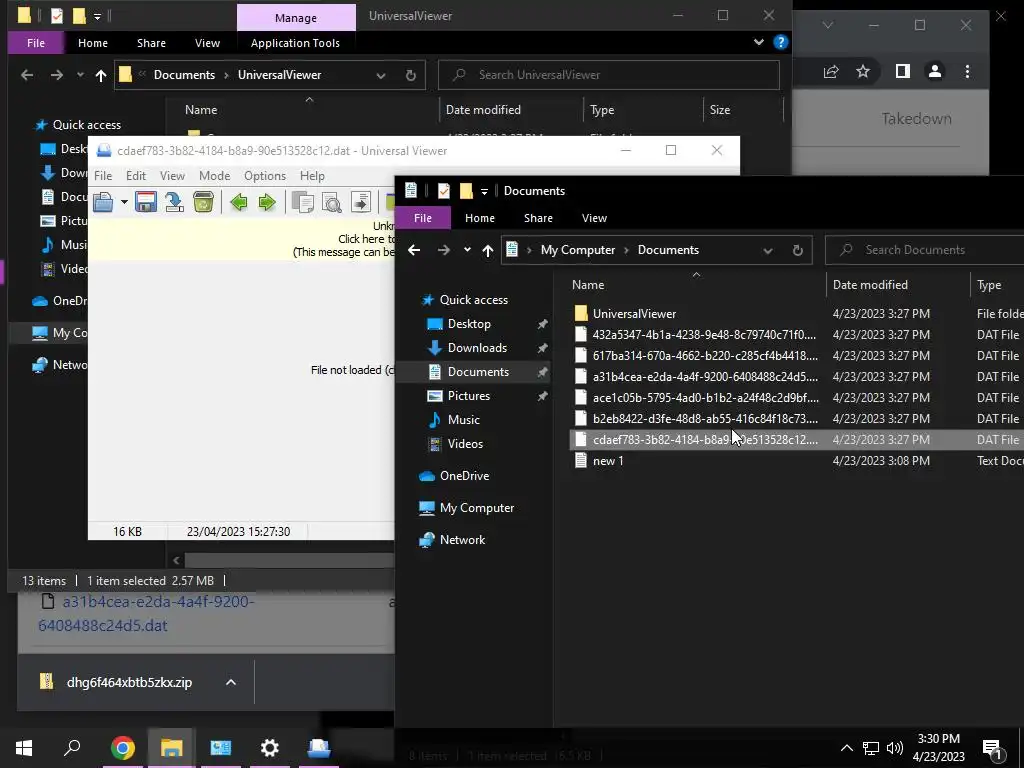Click Search UniversalViewer field
This screenshot has width=1024, height=768.
click(x=608, y=75)
